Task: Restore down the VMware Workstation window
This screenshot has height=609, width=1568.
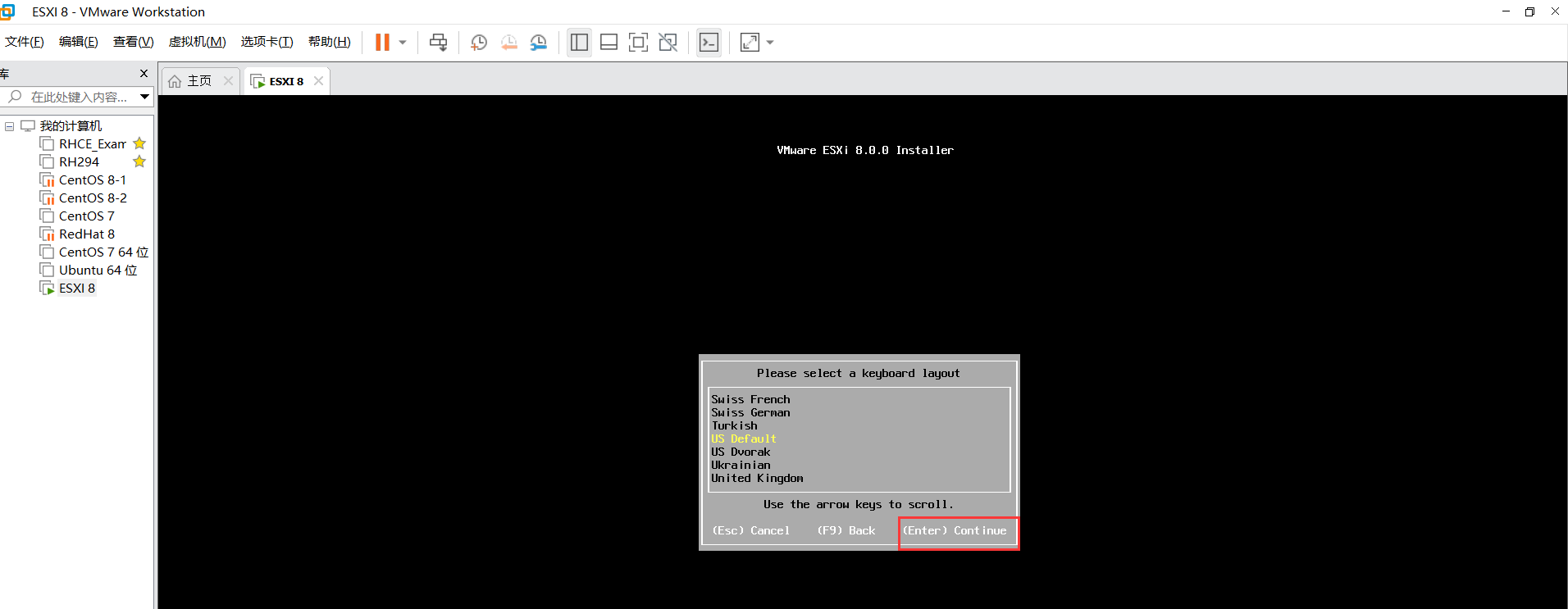Action: pos(1529,11)
